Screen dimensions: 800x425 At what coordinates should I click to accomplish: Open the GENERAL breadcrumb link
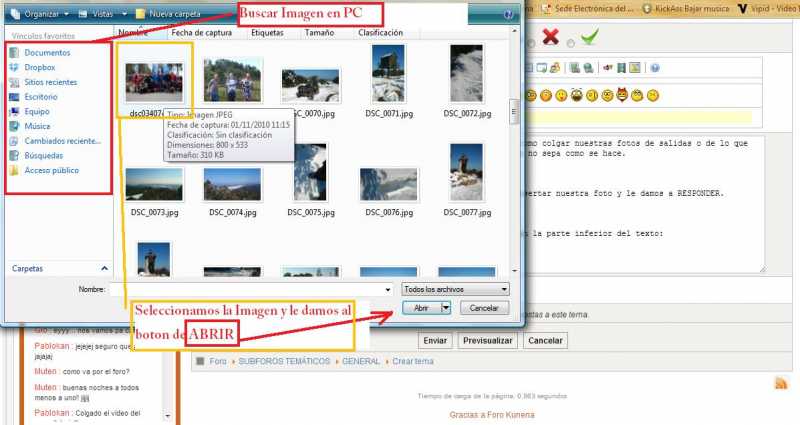click(361, 361)
